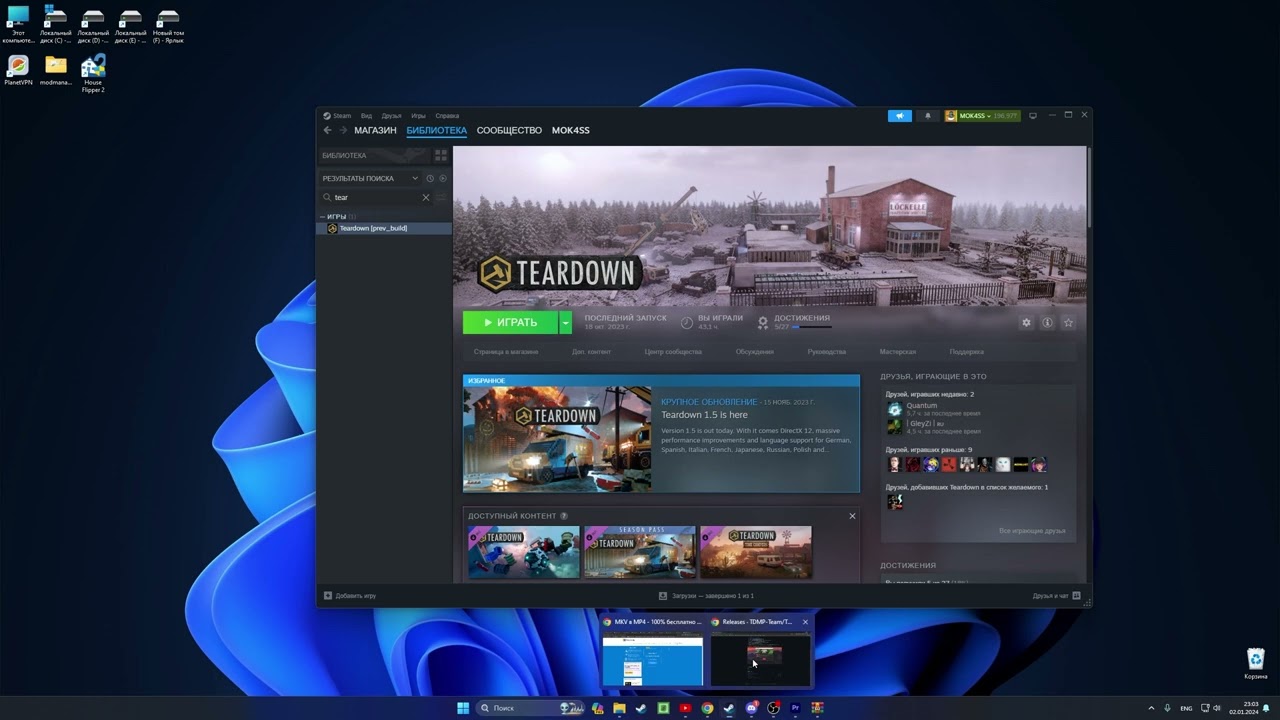Open Teardown guides (Руководства) link
This screenshot has height=720, width=1280.
[827, 352]
